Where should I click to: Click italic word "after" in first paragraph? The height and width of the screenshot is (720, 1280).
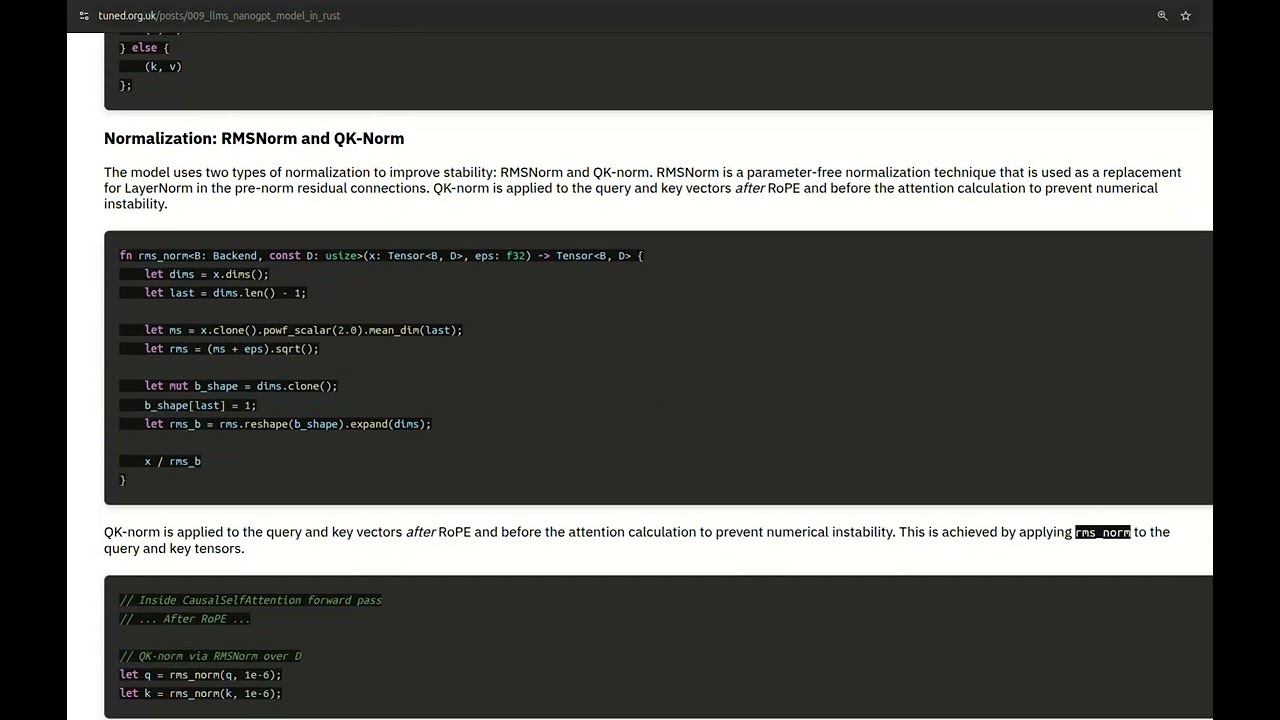[750, 188]
